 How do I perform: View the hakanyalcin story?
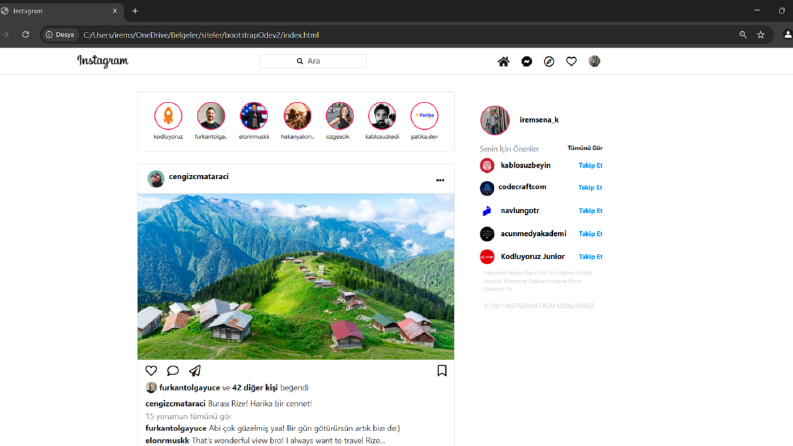coord(297,116)
